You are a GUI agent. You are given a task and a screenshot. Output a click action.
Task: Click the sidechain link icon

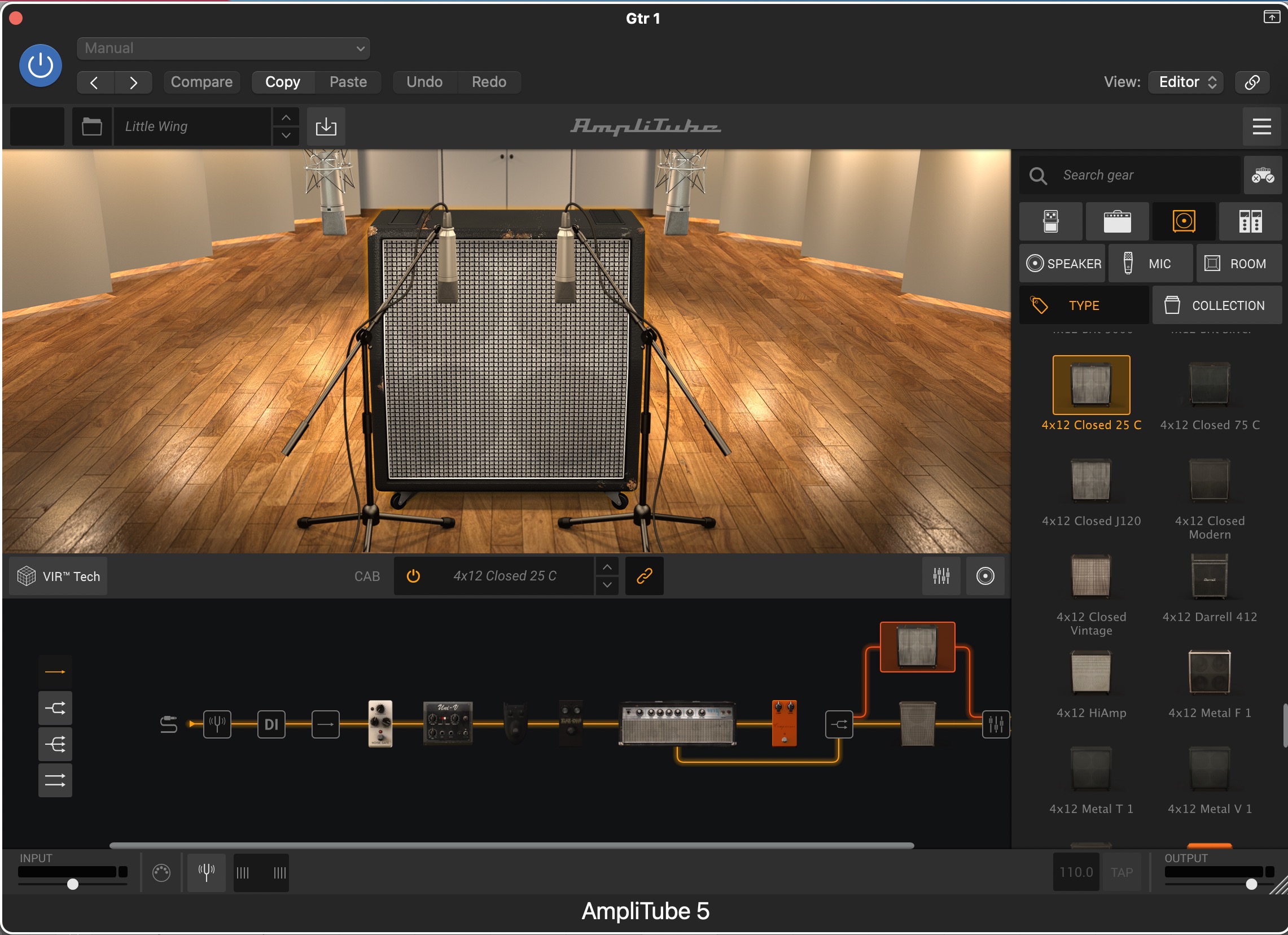[1252, 82]
